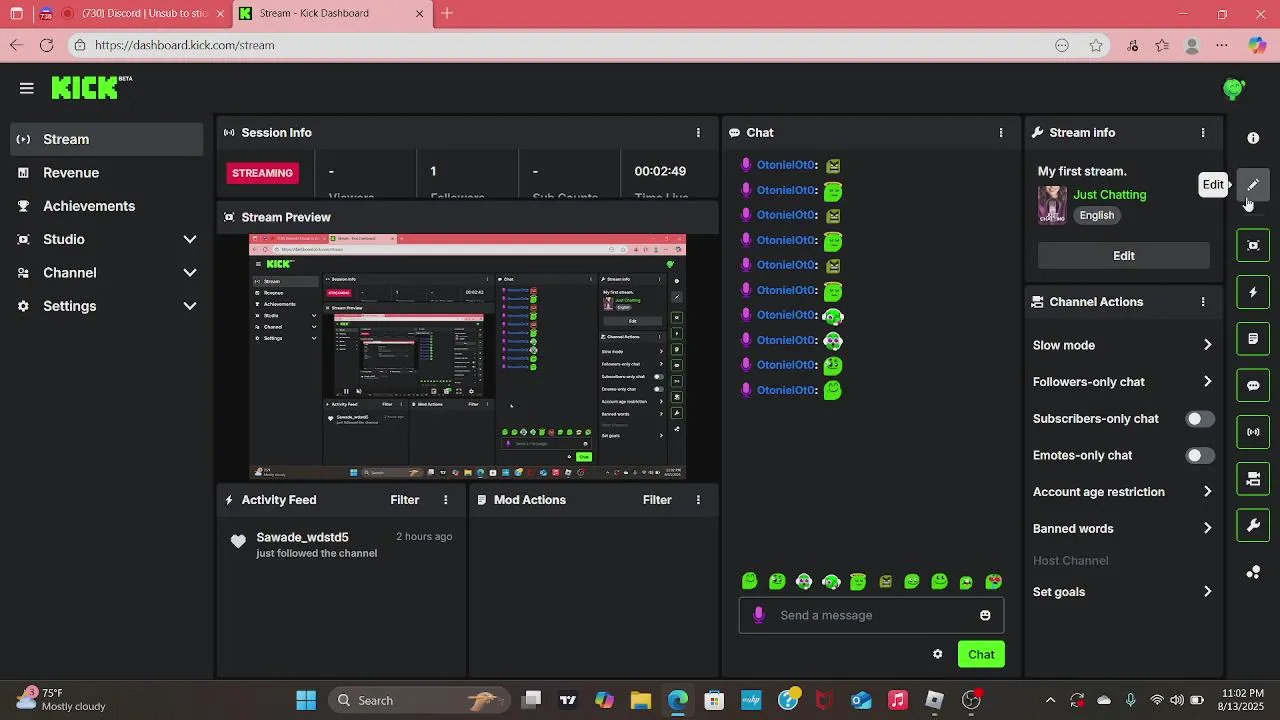Click the Send a message input field
The width and height of the screenshot is (1280, 720).
pos(871,615)
